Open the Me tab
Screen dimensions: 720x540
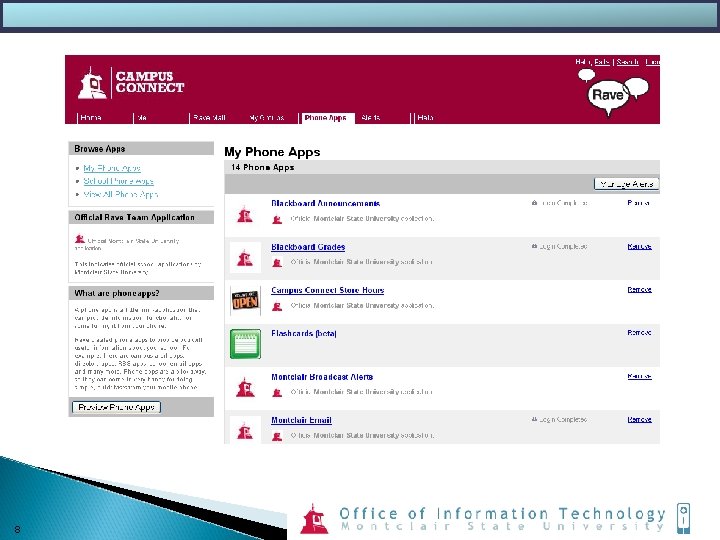coord(141,118)
